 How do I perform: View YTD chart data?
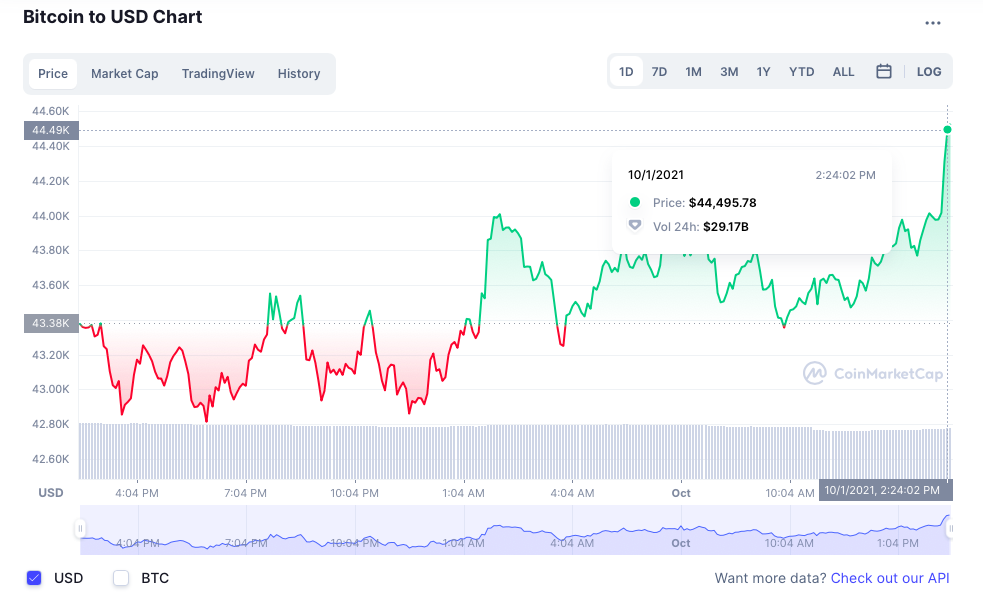[800, 71]
